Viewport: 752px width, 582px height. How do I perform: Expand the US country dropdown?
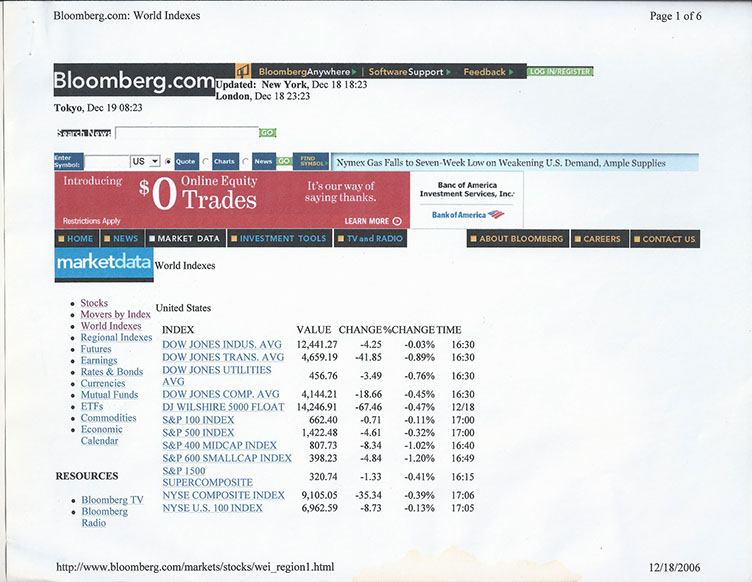[x=145, y=162]
